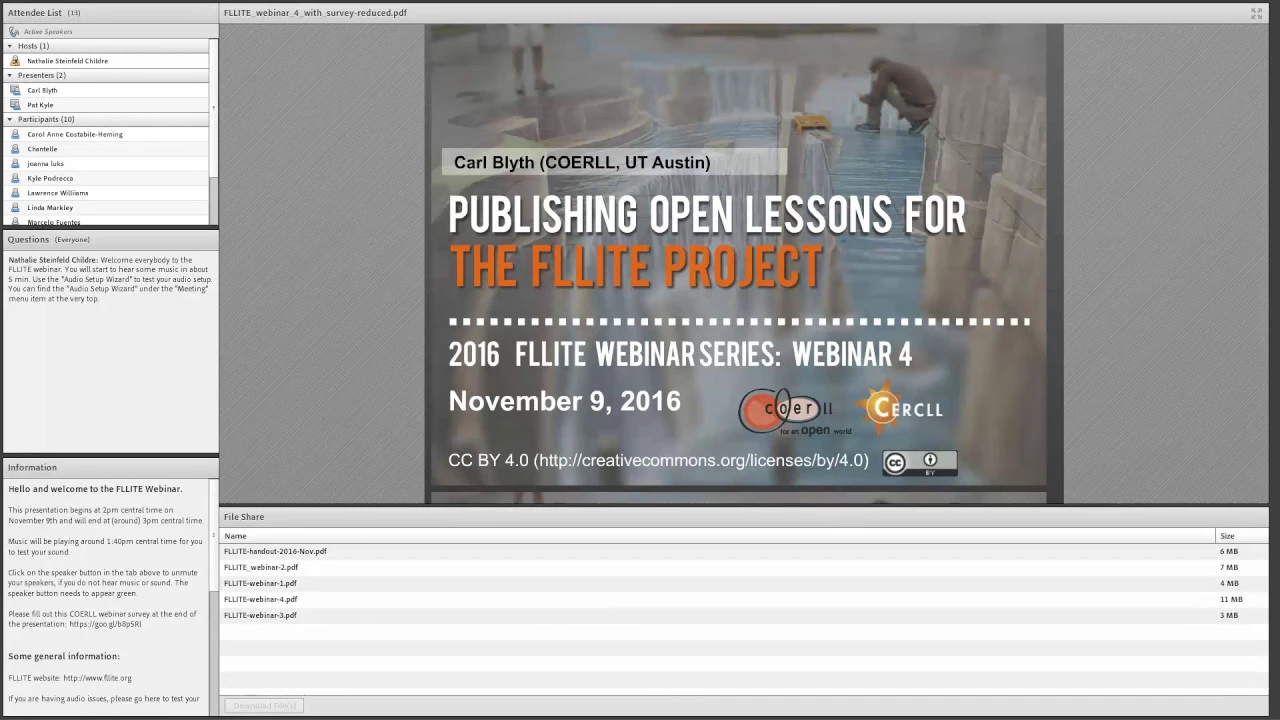The width and height of the screenshot is (1280, 720).
Task: Click the participant icon beside Linda Markley
Action: [x=15, y=207]
